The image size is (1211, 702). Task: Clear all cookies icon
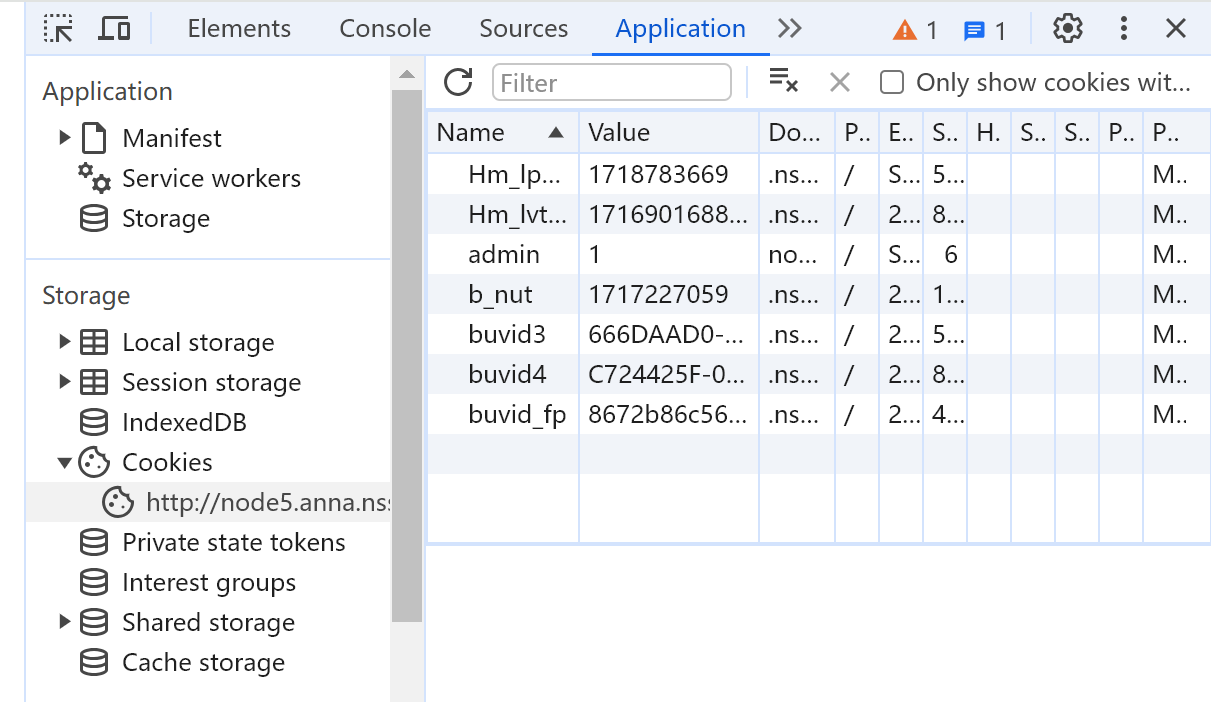[x=783, y=81]
